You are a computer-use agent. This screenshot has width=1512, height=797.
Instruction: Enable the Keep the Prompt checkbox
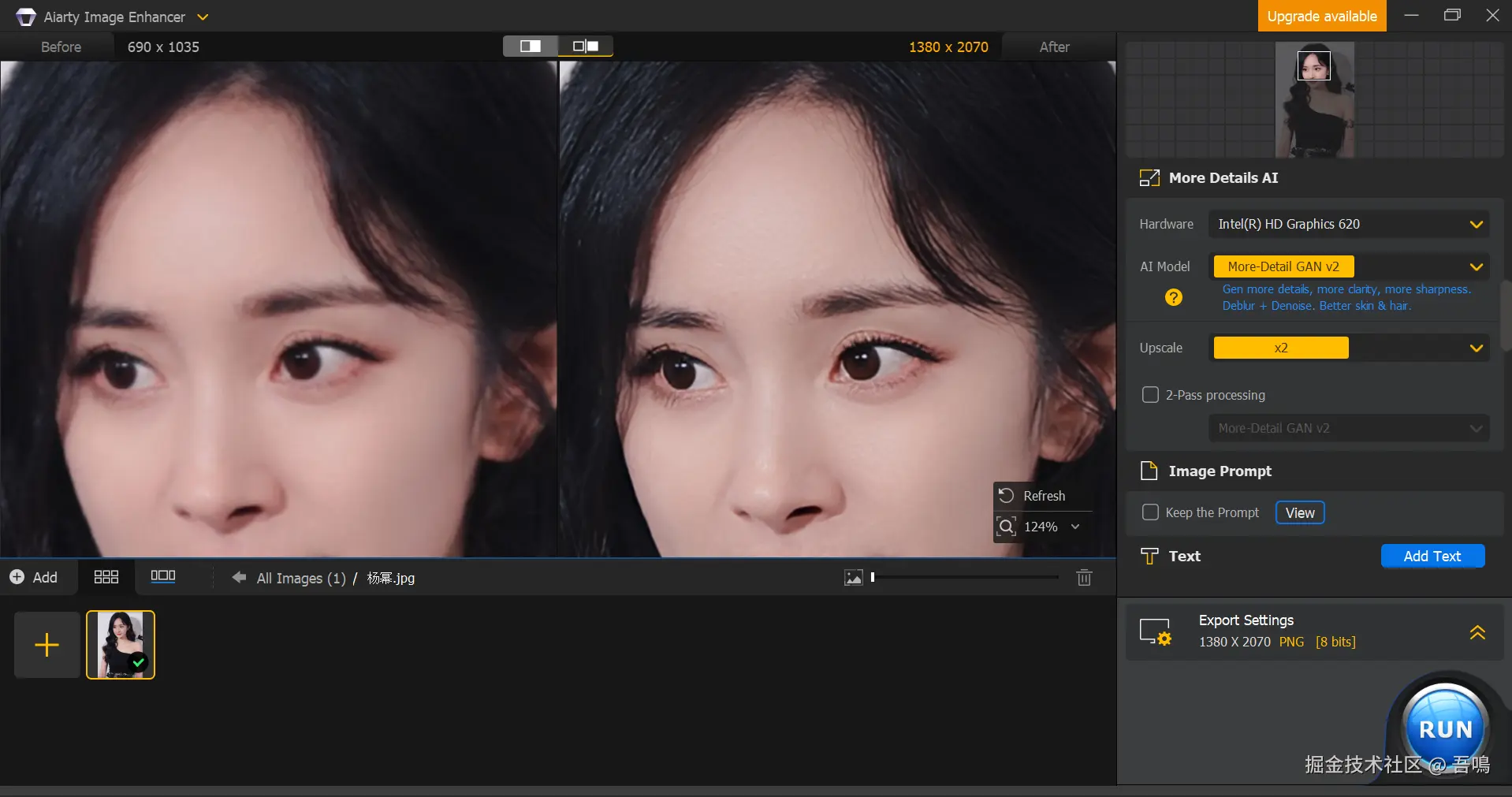(1151, 512)
